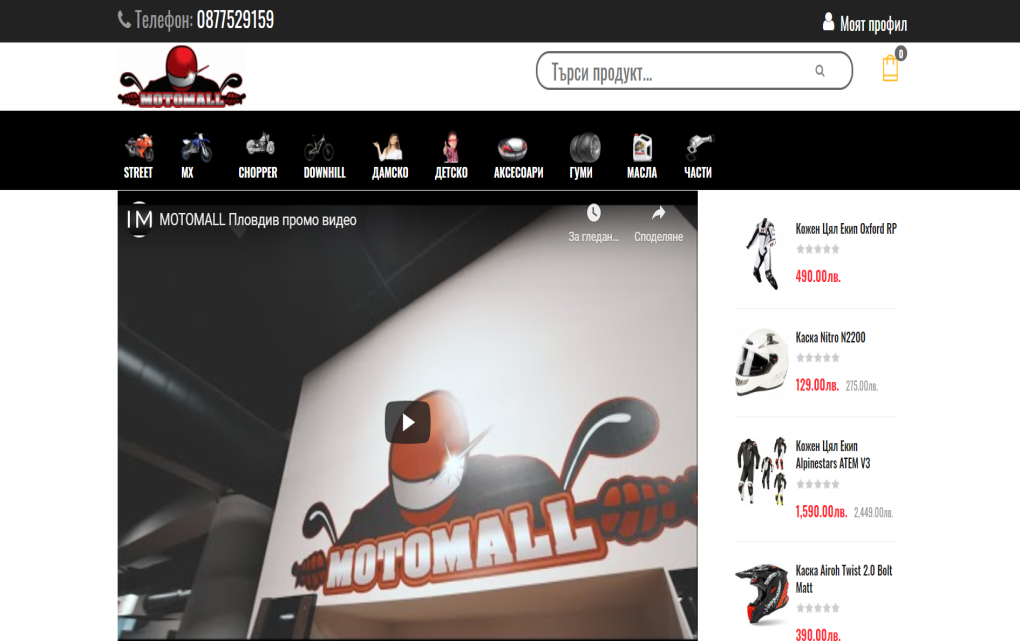1020x641 pixels.
Task: Open the Каска Nitro N2200 product link
Action: tap(830, 338)
